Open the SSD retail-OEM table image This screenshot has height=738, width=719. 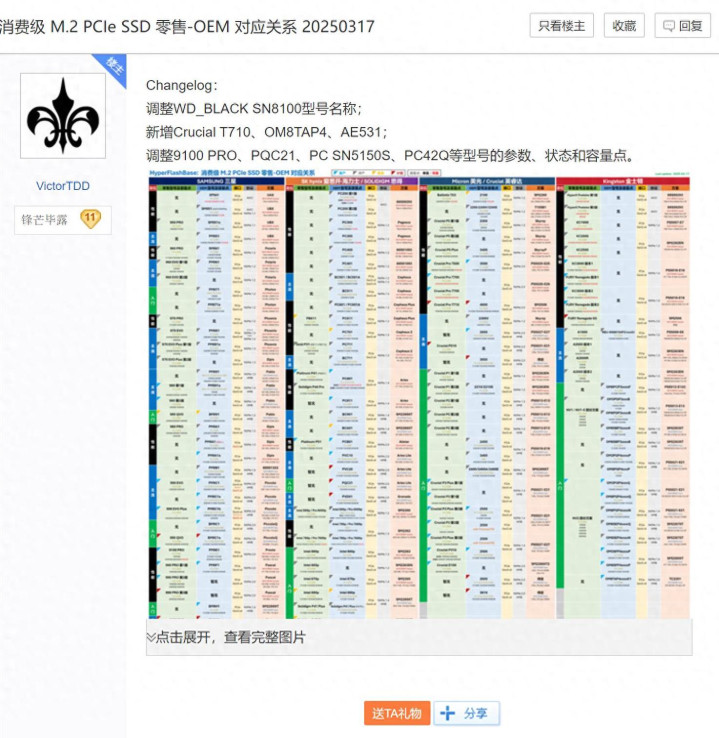419,393
